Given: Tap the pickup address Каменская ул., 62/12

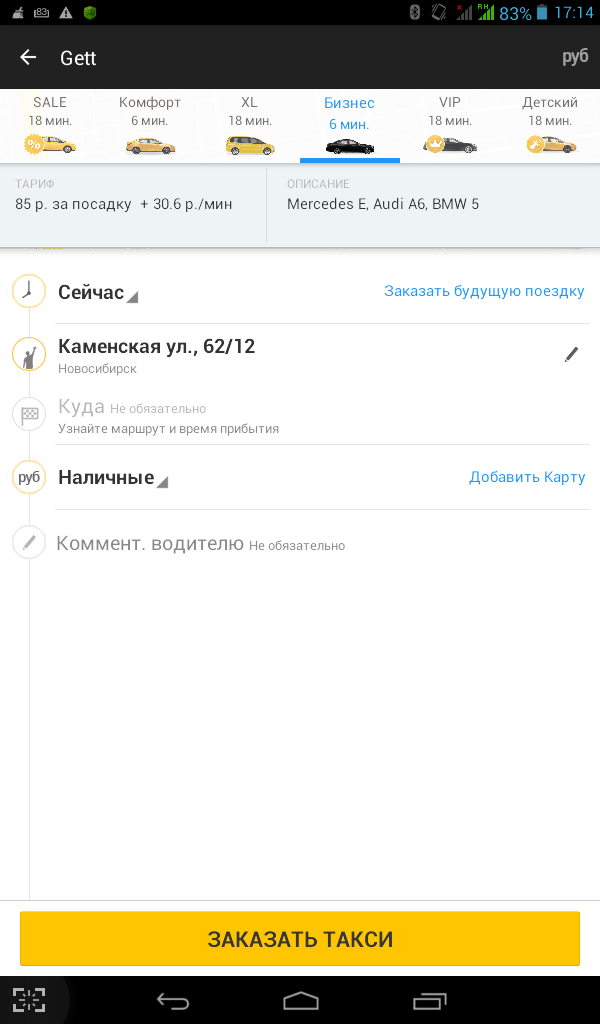Looking at the screenshot, I should coord(157,346).
